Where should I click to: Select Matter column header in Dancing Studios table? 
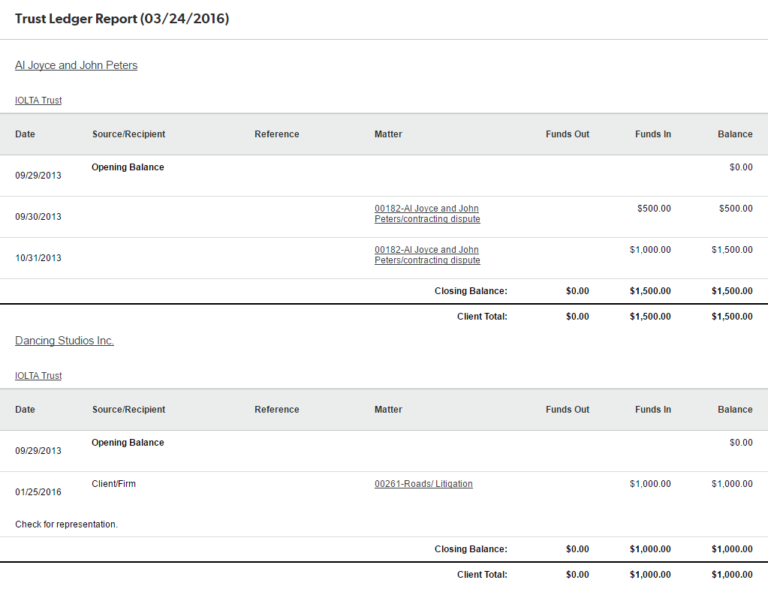[x=388, y=409]
